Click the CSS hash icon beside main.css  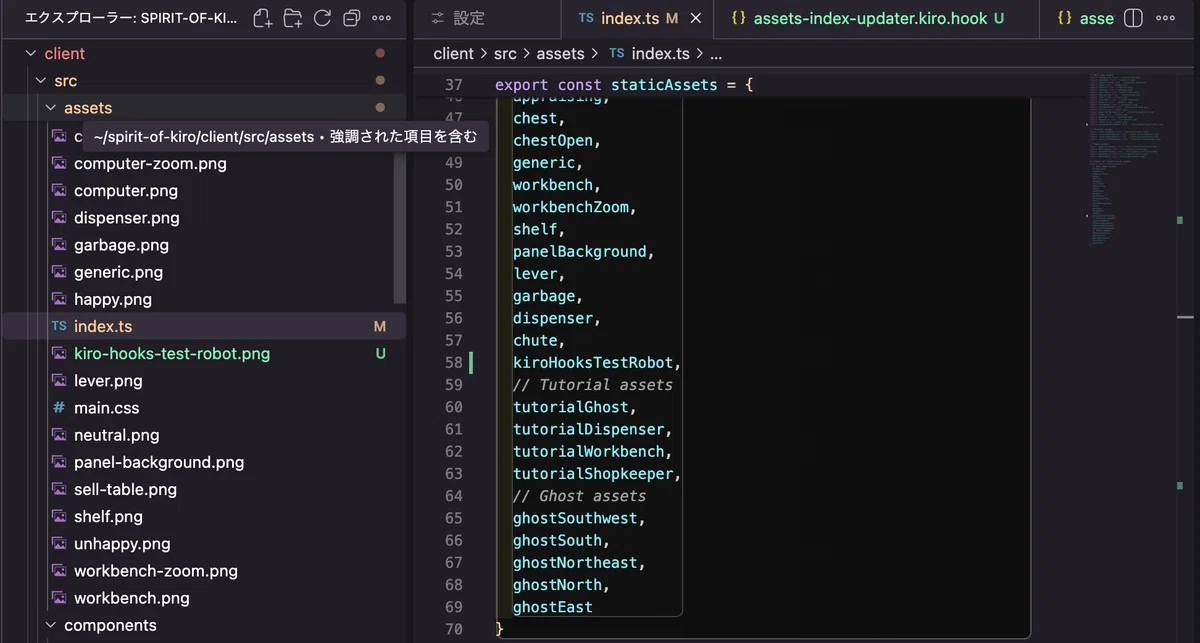pos(59,408)
